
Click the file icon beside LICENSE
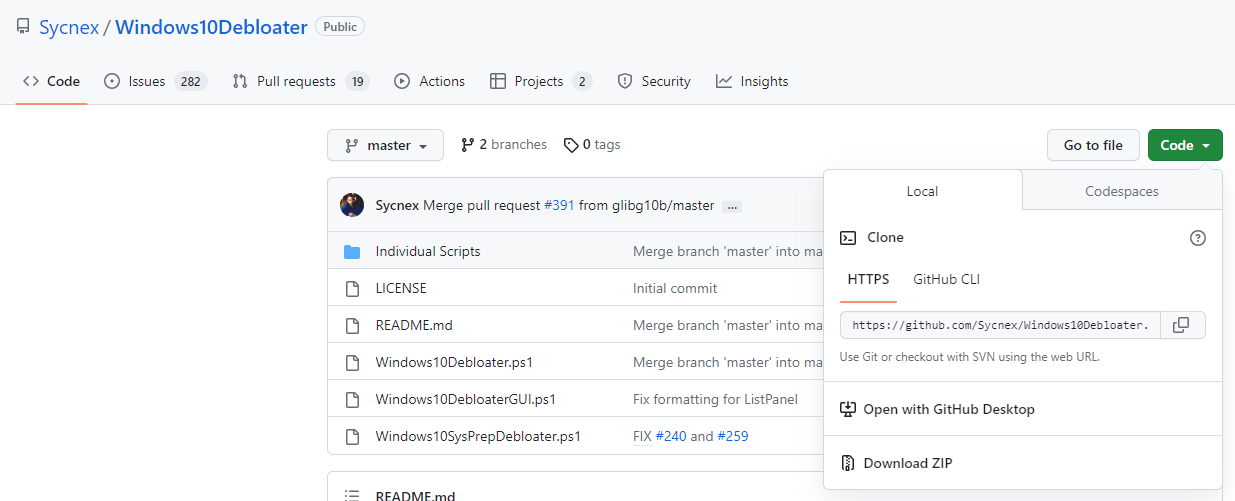(x=352, y=288)
